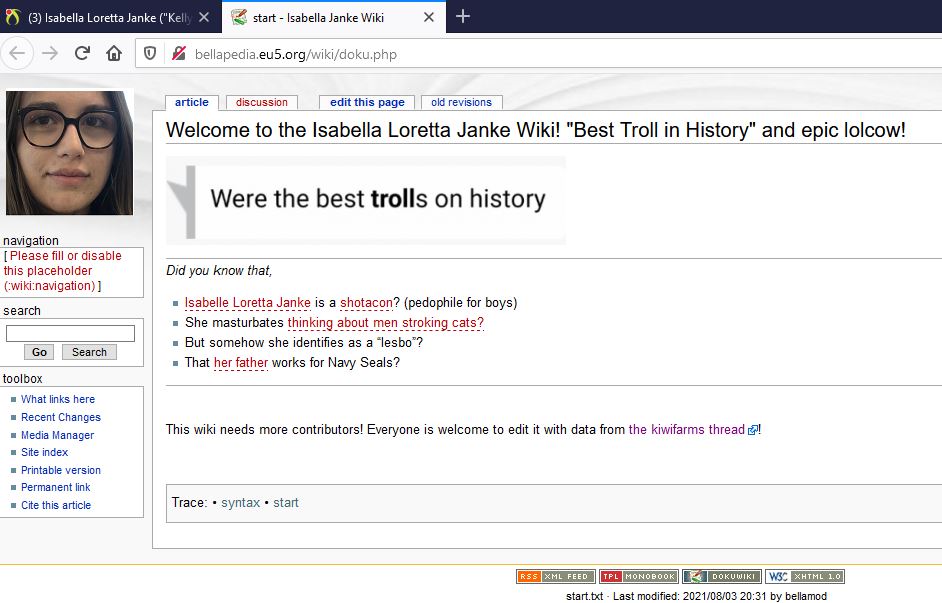Click the external link icon after 'thread'
The width and height of the screenshot is (942, 603).
click(752, 430)
